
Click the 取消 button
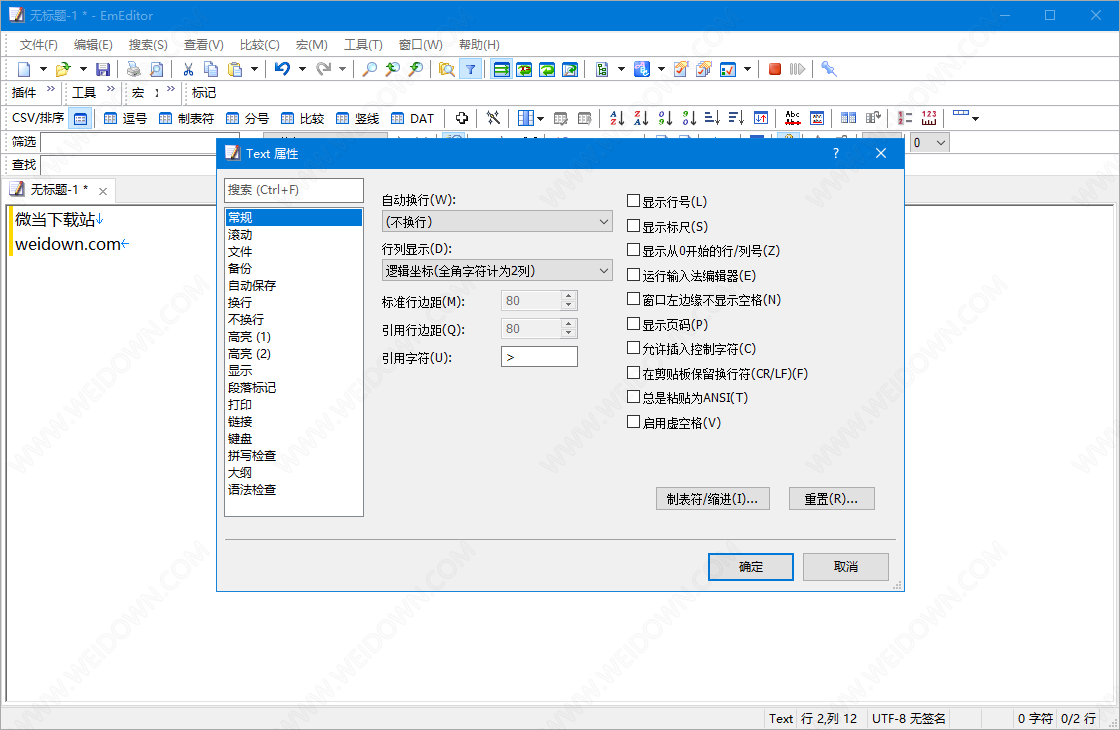846,566
